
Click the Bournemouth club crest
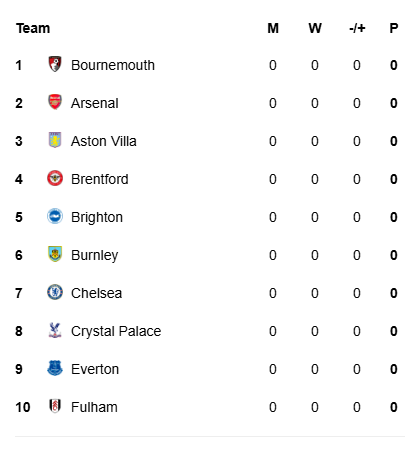pos(55,64)
